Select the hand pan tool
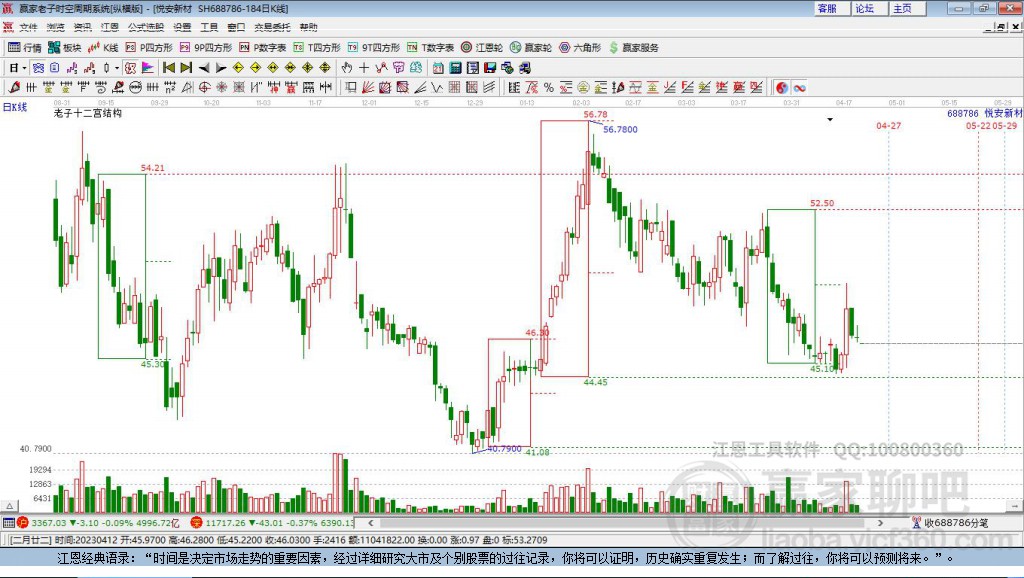The height and width of the screenshot is (578, 1024). (x=346, y=68)
